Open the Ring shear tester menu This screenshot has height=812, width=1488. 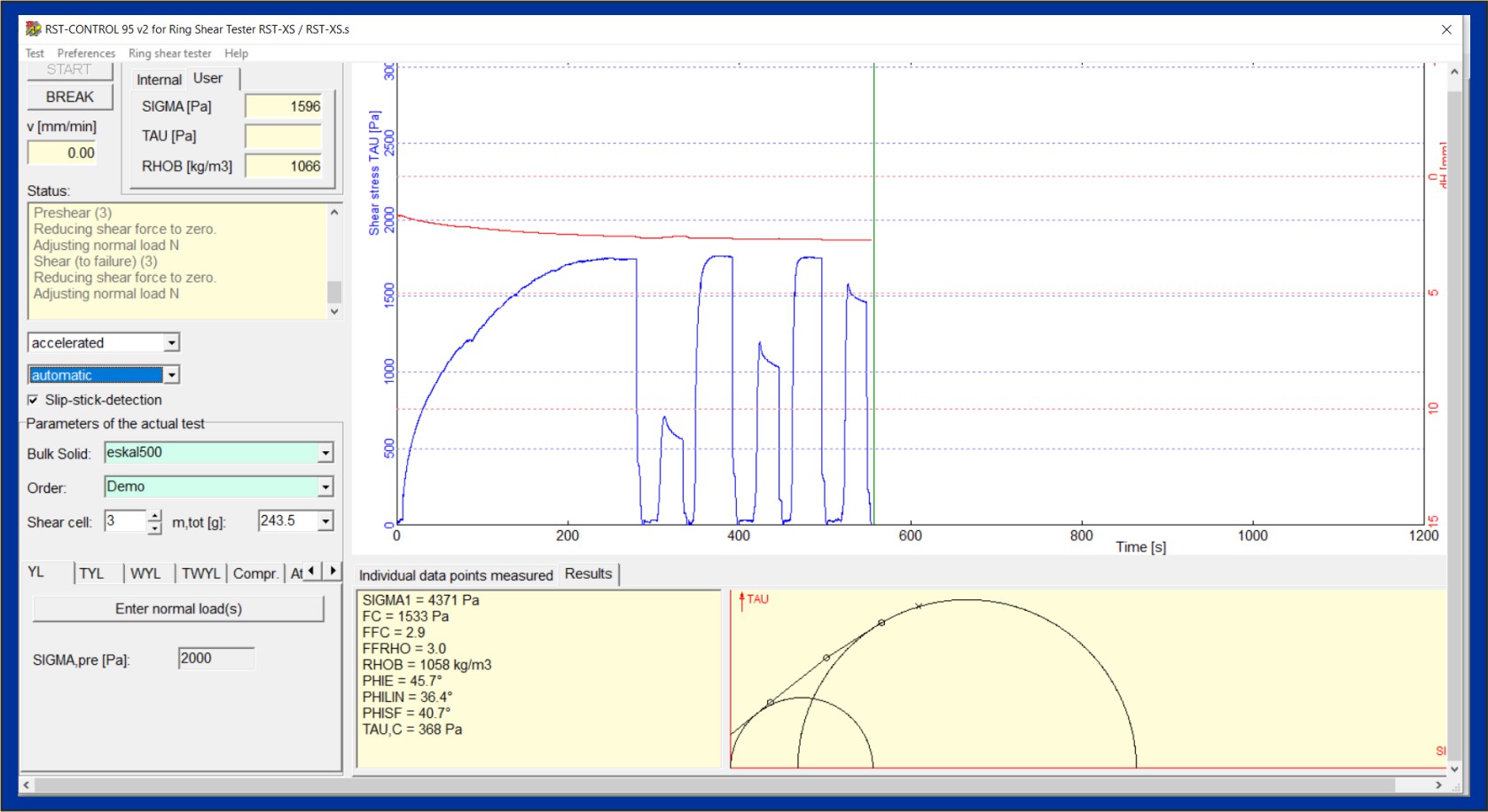click(x=169, y=53)
